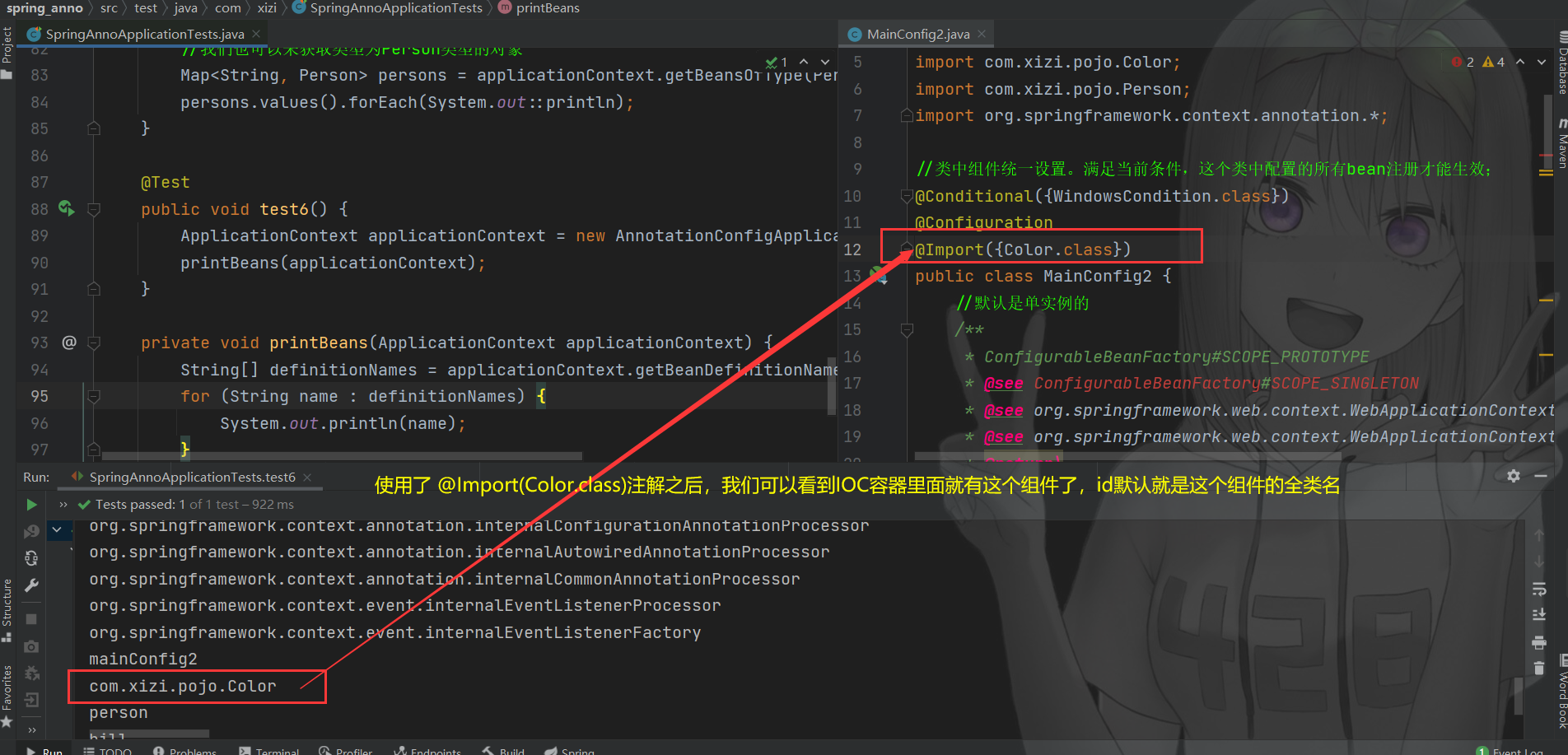This screenshot has width=1568, height=755.
Task: Click the run gutter icon beside test6
Action: click(x=67, y=208)
